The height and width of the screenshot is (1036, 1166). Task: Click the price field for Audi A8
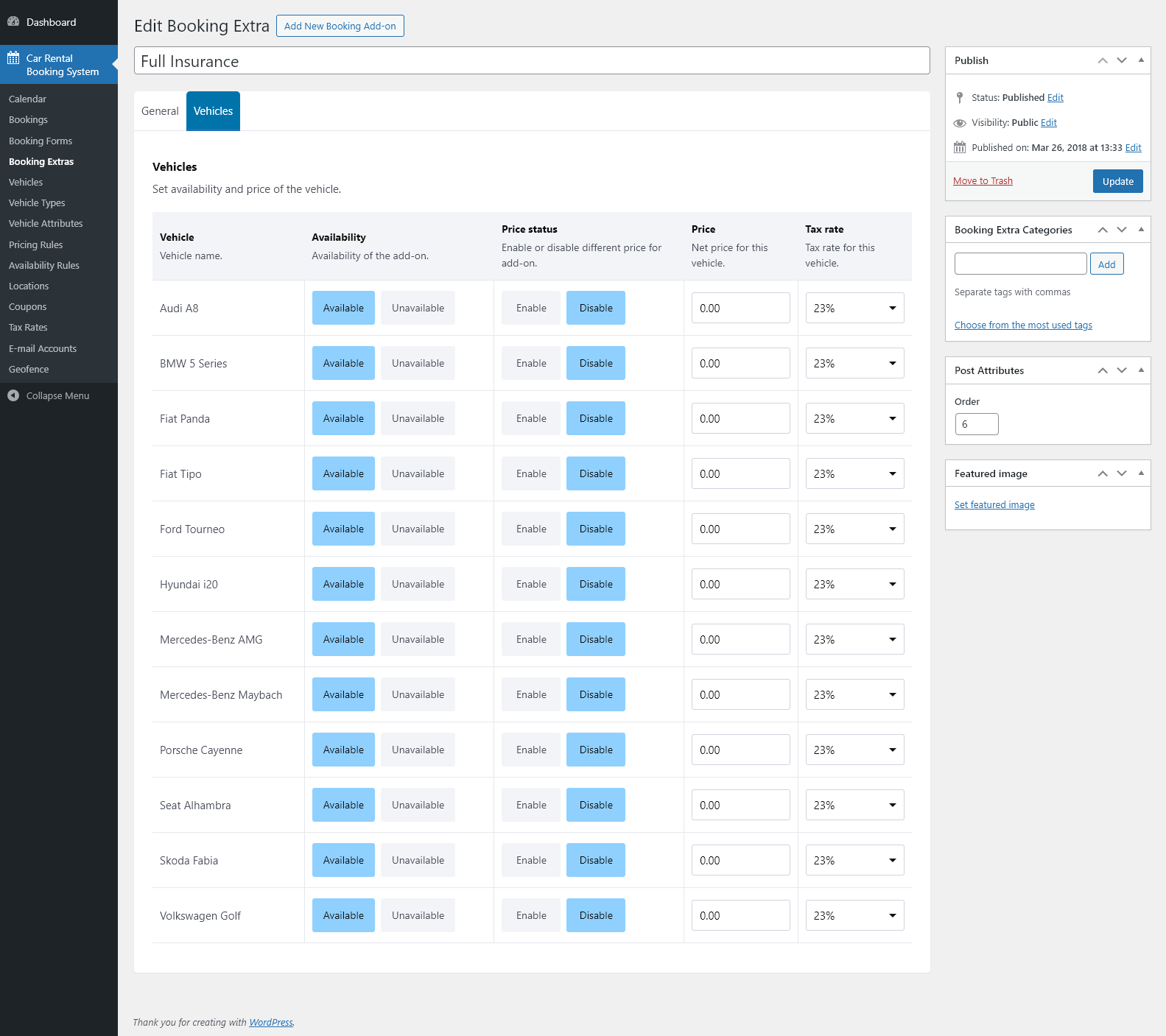[740, 308]
